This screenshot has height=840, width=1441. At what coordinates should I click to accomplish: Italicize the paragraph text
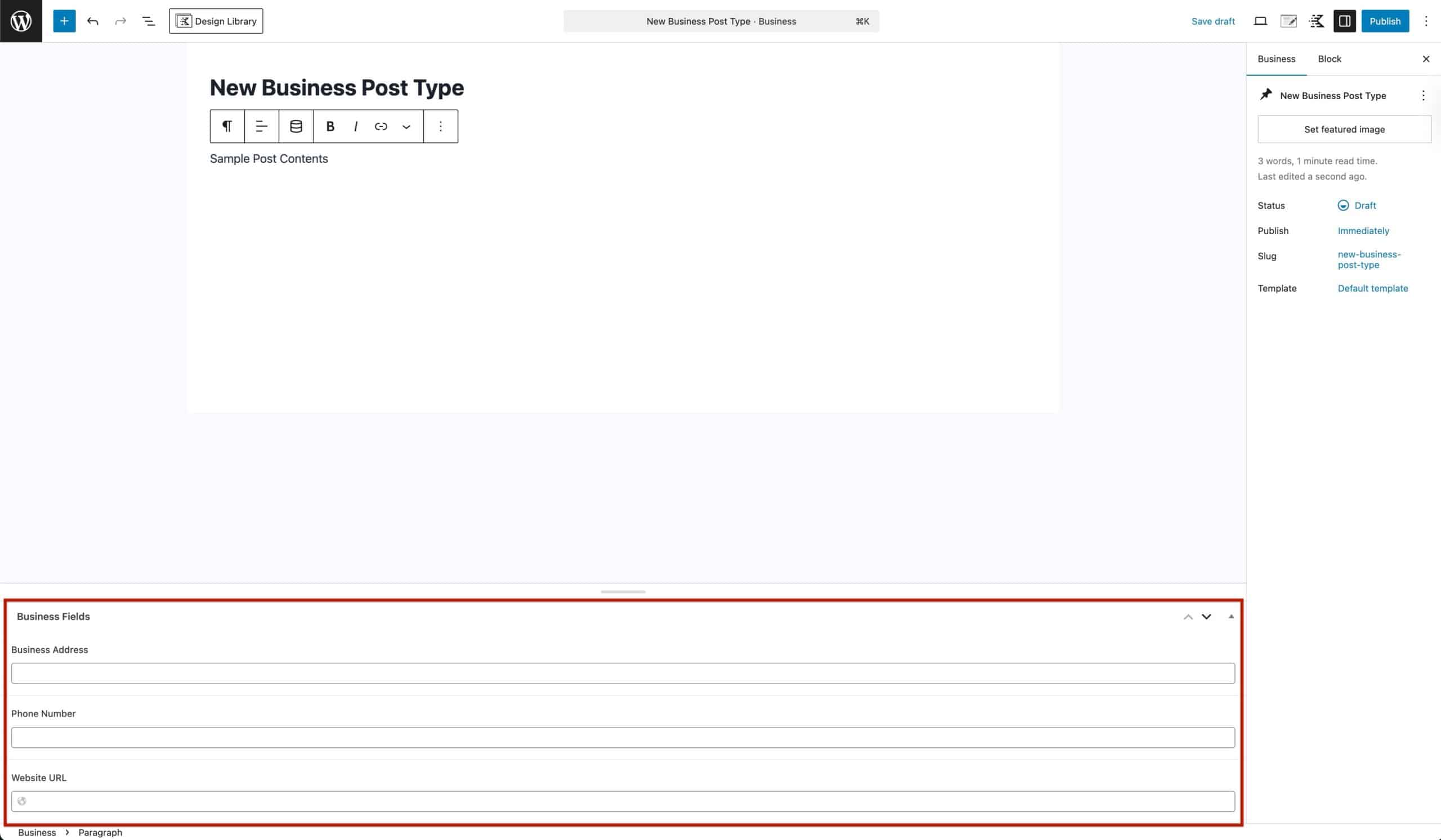click(x=355, y=125)
